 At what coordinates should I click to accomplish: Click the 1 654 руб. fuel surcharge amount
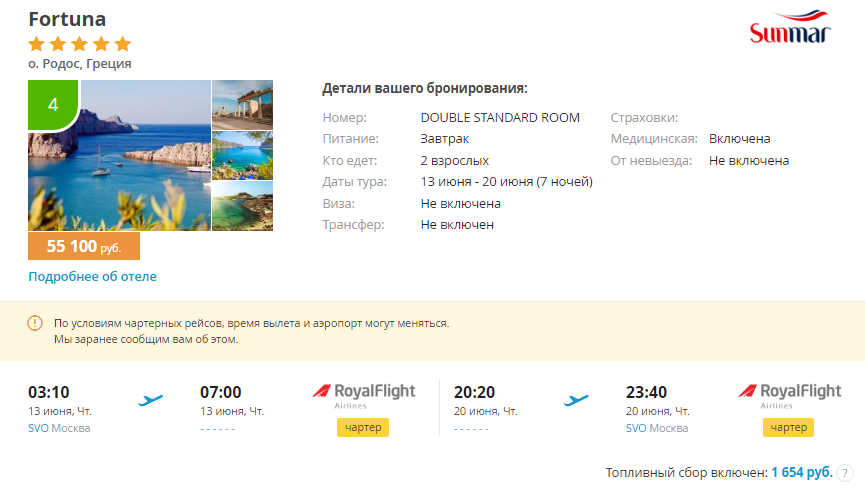(x=802, y=472)
